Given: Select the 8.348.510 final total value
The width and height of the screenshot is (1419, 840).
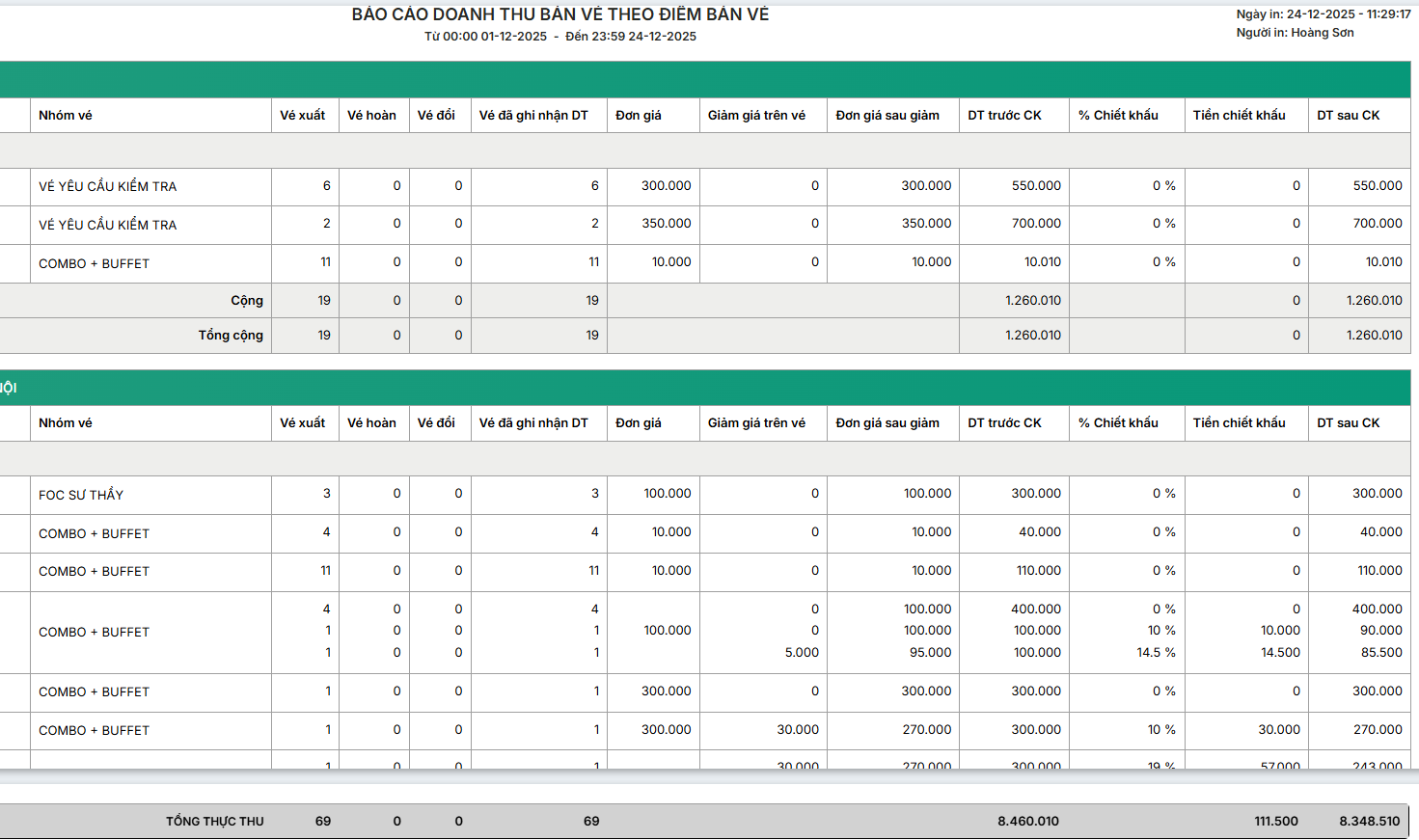Looking at the screenshot, I should [x=1369, y=822].
